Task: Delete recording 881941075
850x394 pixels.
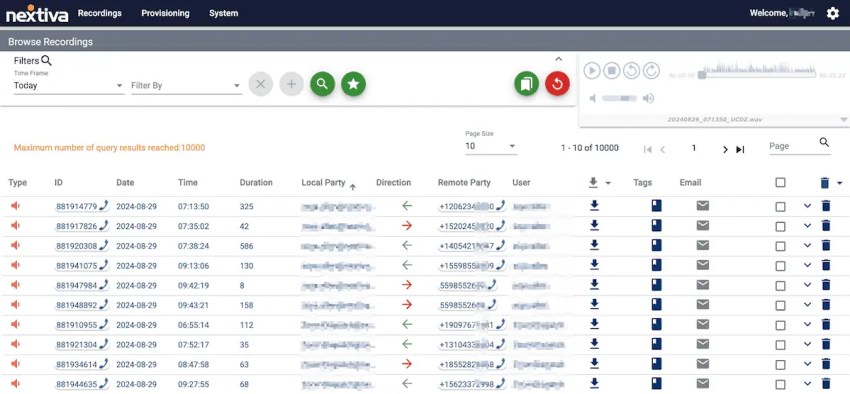Action: click(826, 265)
